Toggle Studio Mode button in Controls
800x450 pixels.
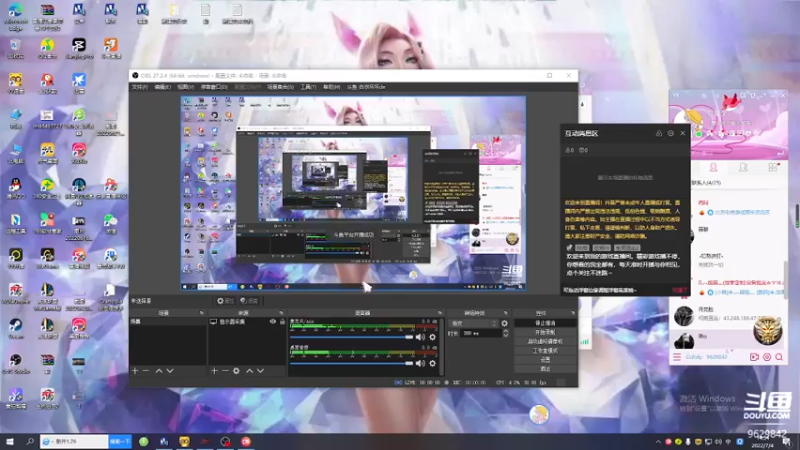(x=545, y=351)
